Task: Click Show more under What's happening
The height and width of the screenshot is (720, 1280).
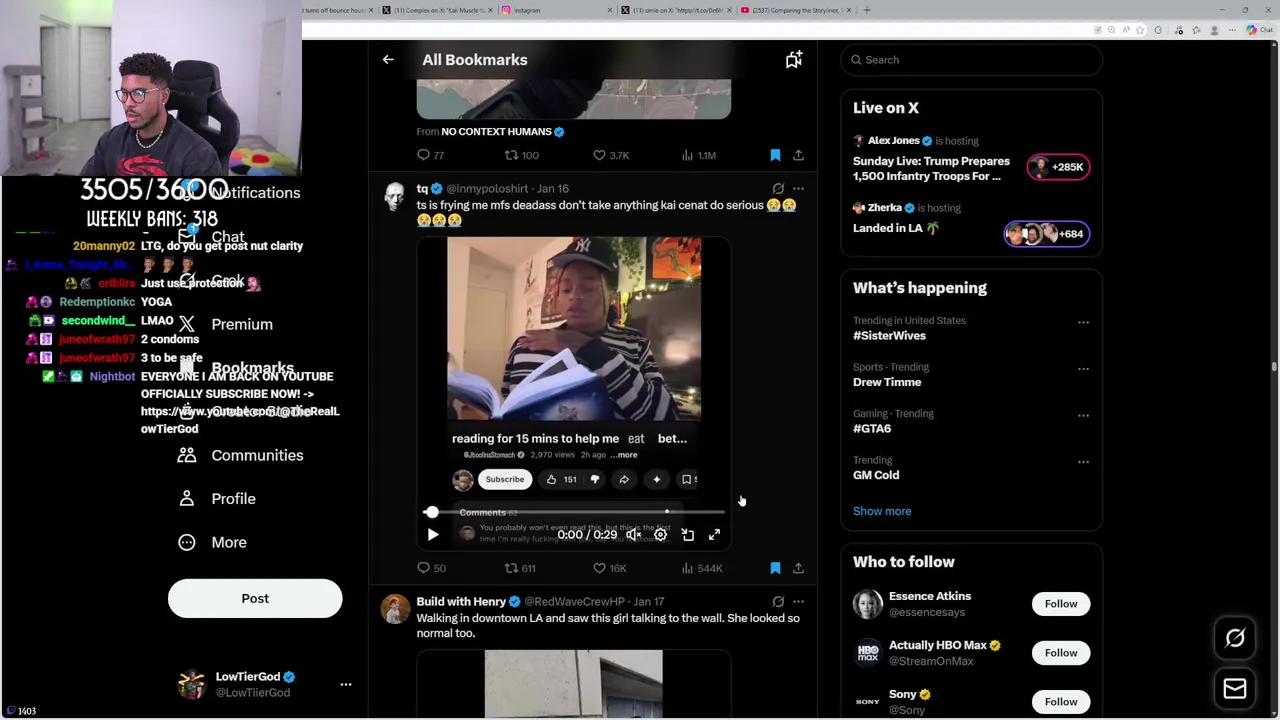Action: pos(882,511)
